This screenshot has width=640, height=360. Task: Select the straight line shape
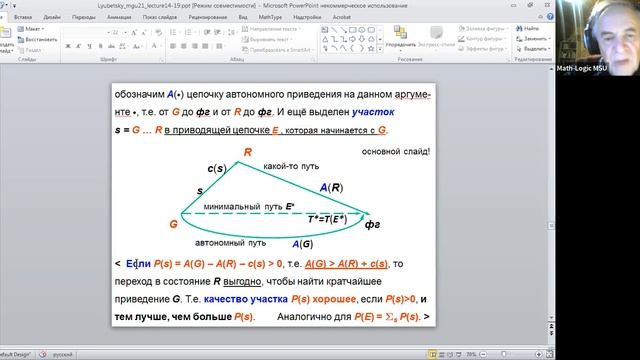(x=334, y=30)
